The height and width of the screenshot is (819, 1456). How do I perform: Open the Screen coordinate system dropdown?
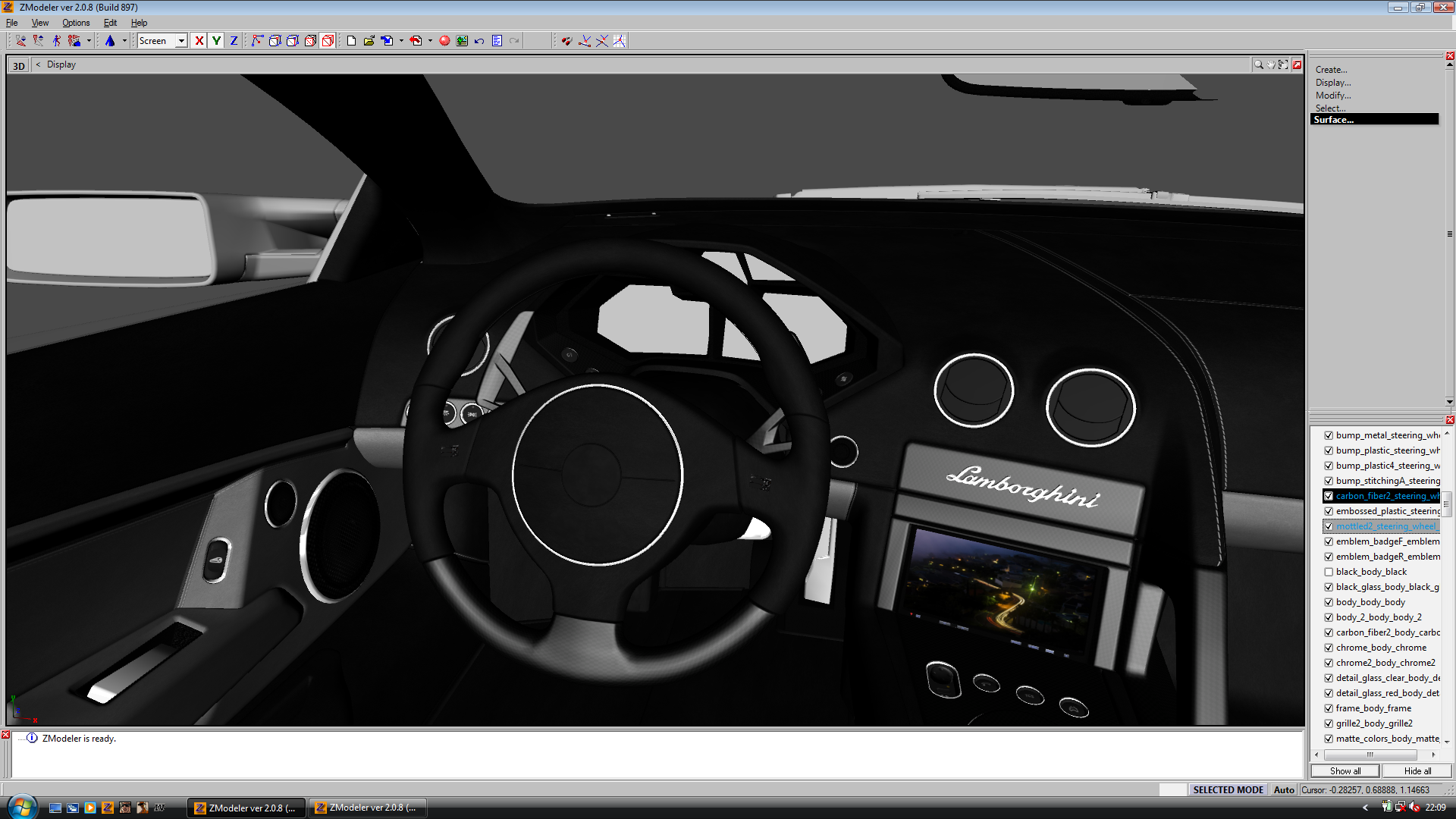tap(182, 41)
